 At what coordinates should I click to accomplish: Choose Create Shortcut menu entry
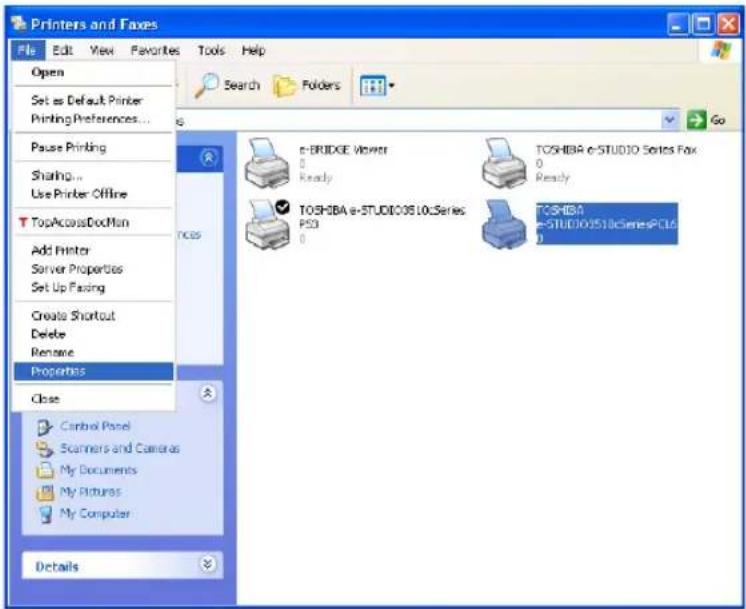(x=94, y=315)
